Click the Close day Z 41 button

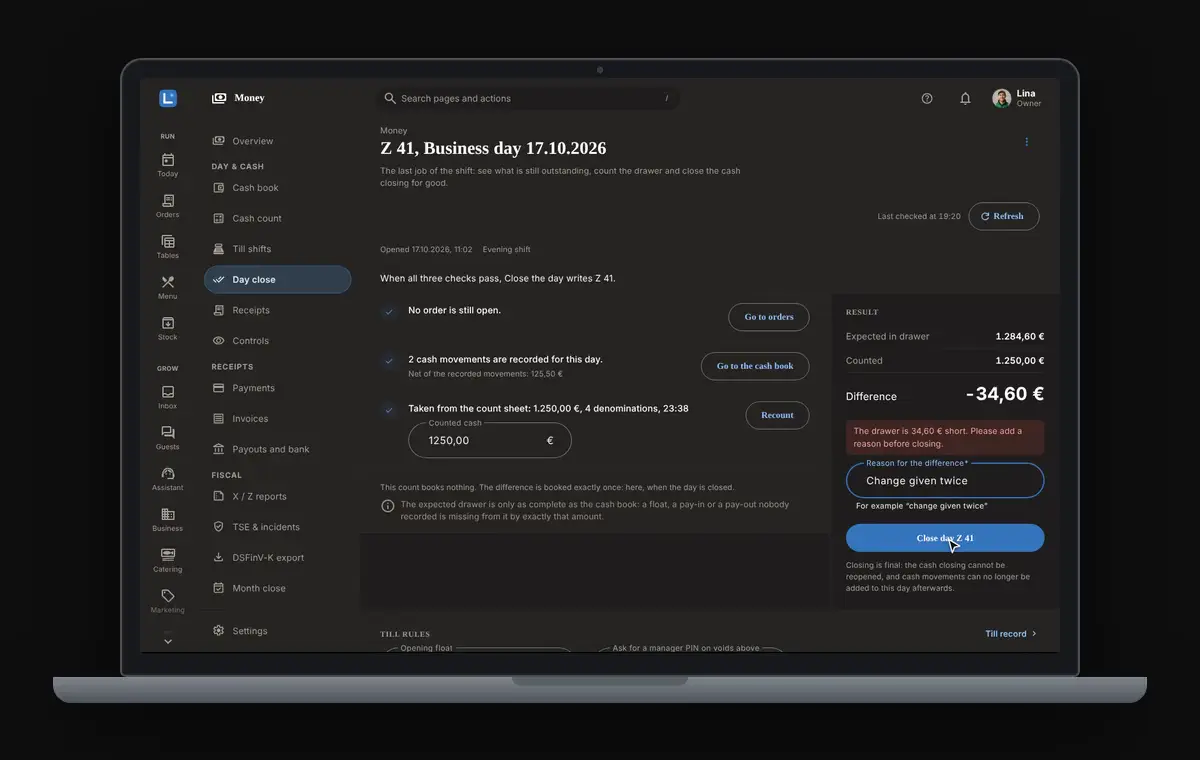[x=945, y=538]
